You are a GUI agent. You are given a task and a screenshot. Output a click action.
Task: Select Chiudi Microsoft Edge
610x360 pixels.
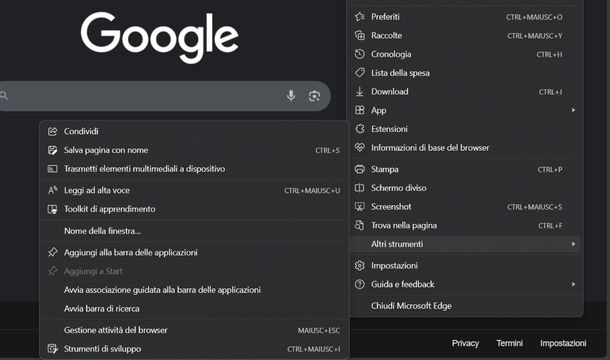tap(465, 306)
